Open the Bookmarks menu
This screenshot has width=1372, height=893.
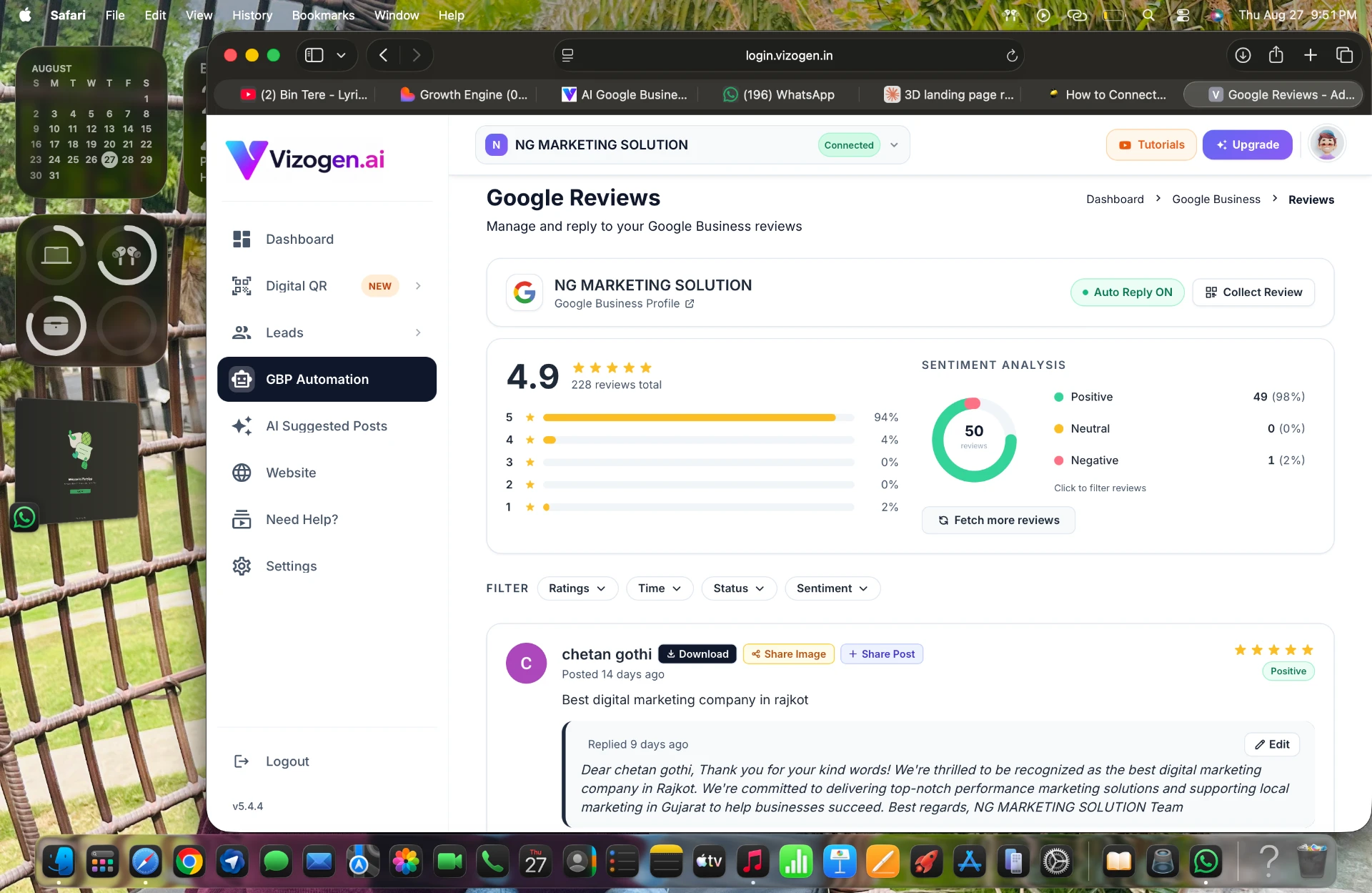tap(323, 15)
